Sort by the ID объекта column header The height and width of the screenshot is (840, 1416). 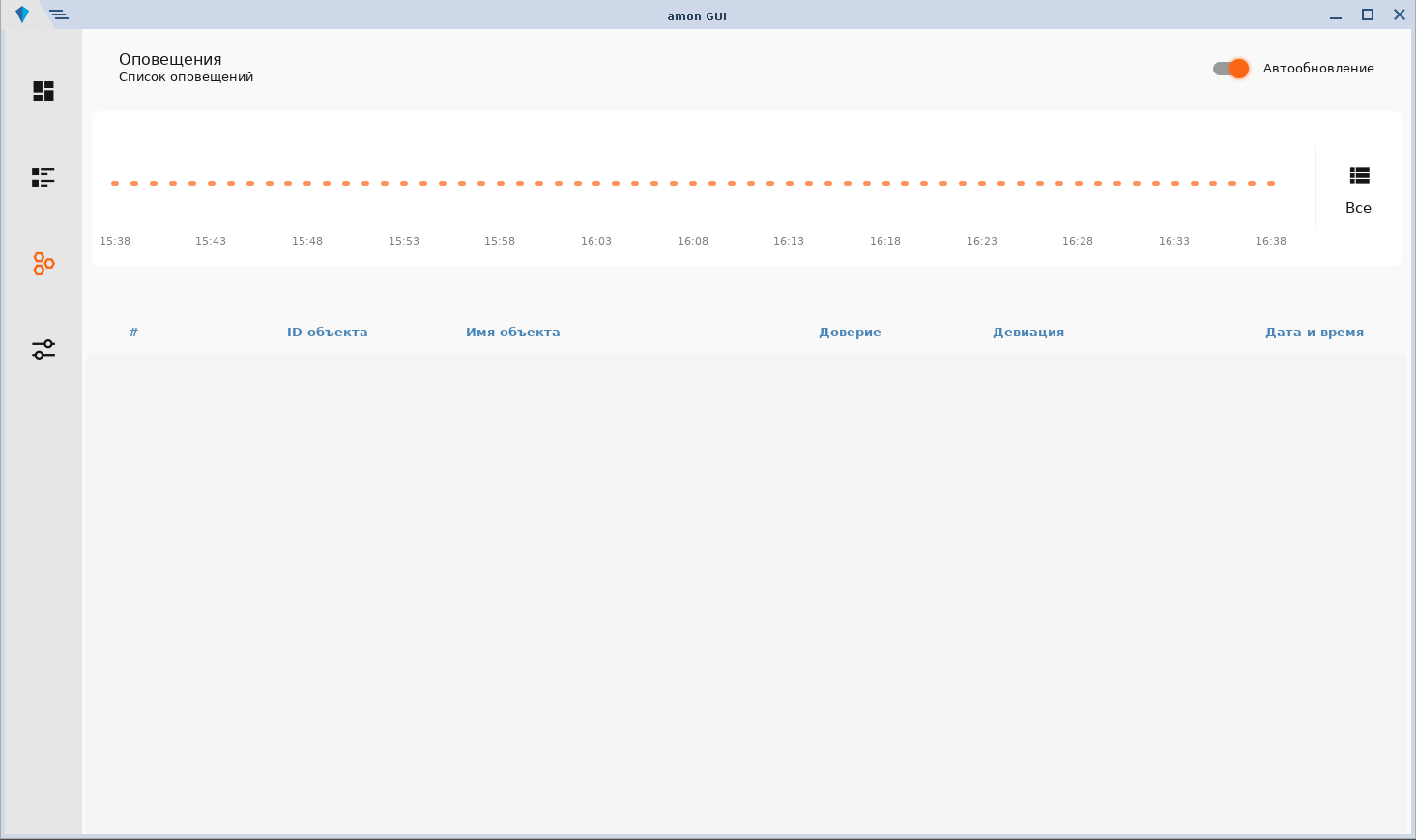tap(328, 332)
